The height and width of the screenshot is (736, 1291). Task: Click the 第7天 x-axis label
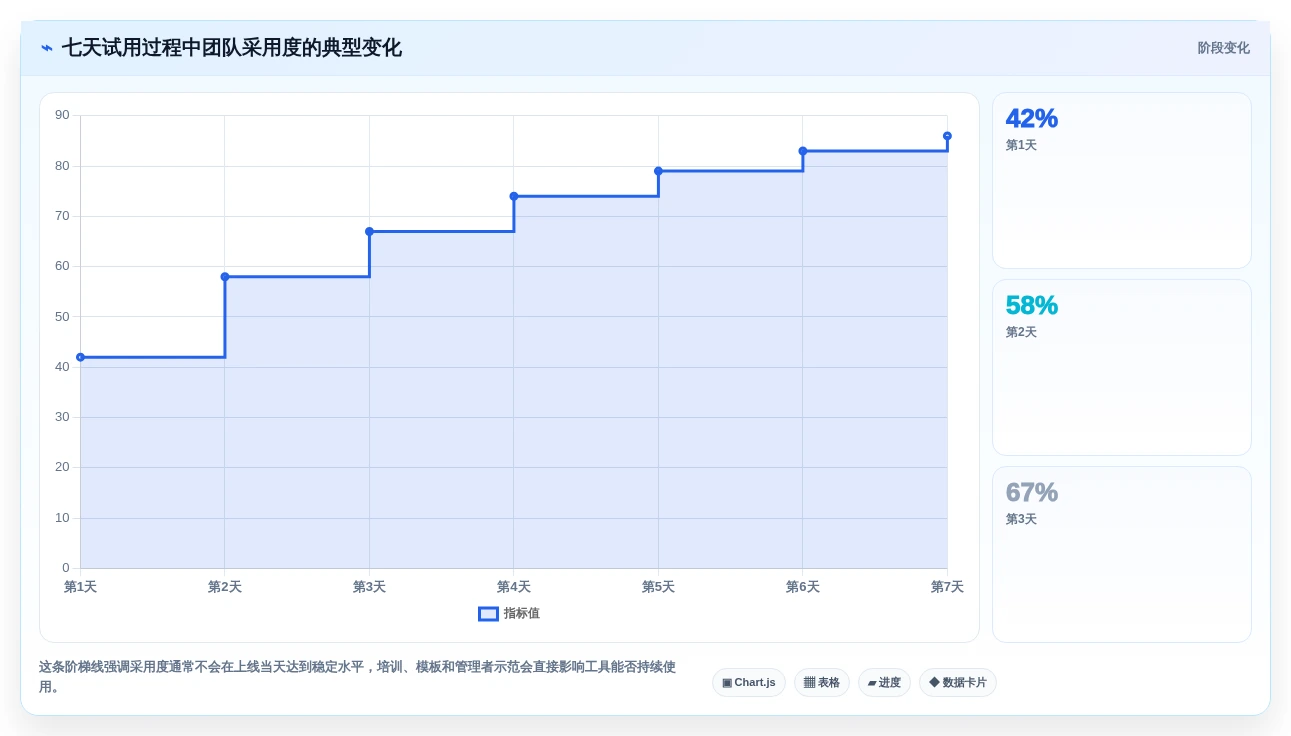tap(947, 587)
